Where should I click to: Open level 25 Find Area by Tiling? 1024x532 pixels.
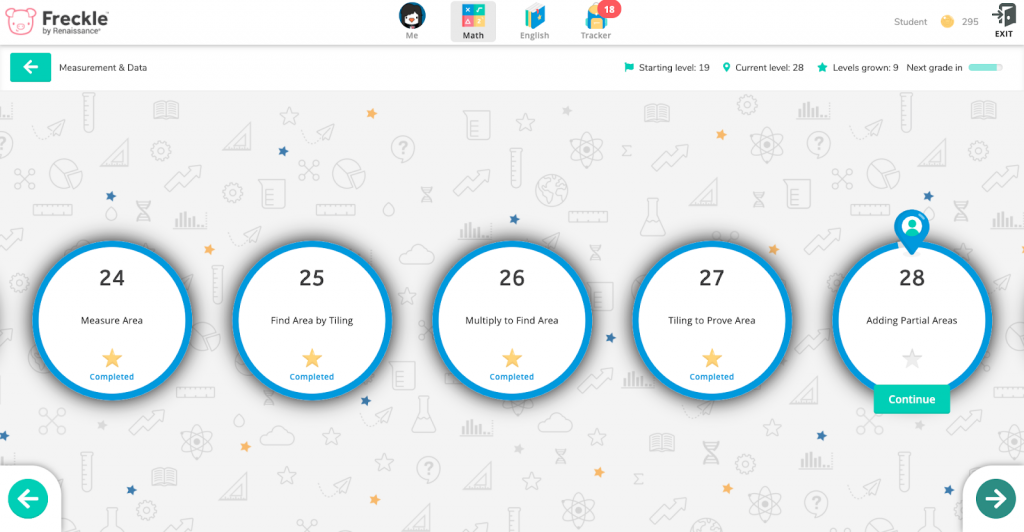pos(312,321)
